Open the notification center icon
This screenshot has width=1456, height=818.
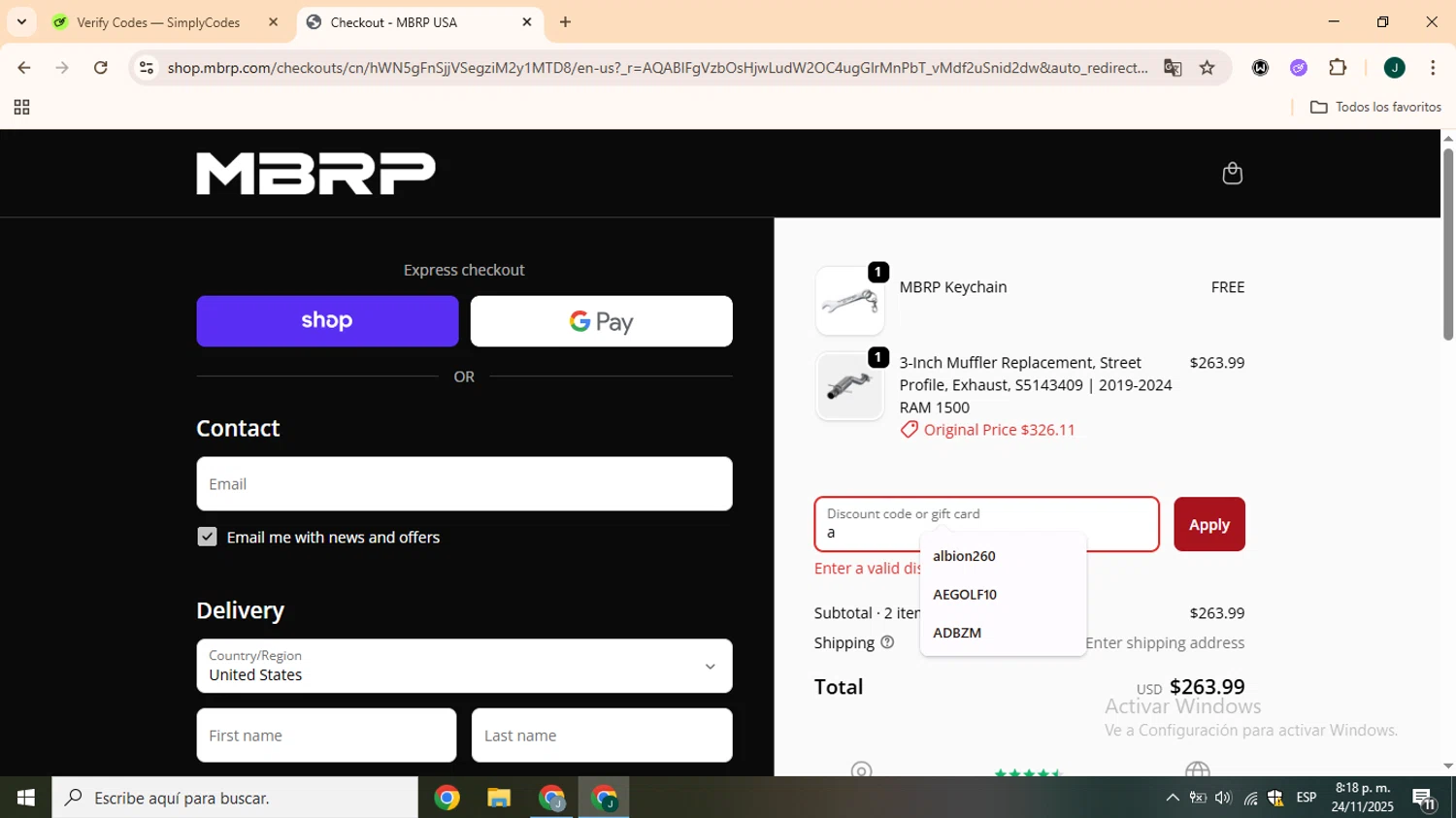click(1424, 799)
